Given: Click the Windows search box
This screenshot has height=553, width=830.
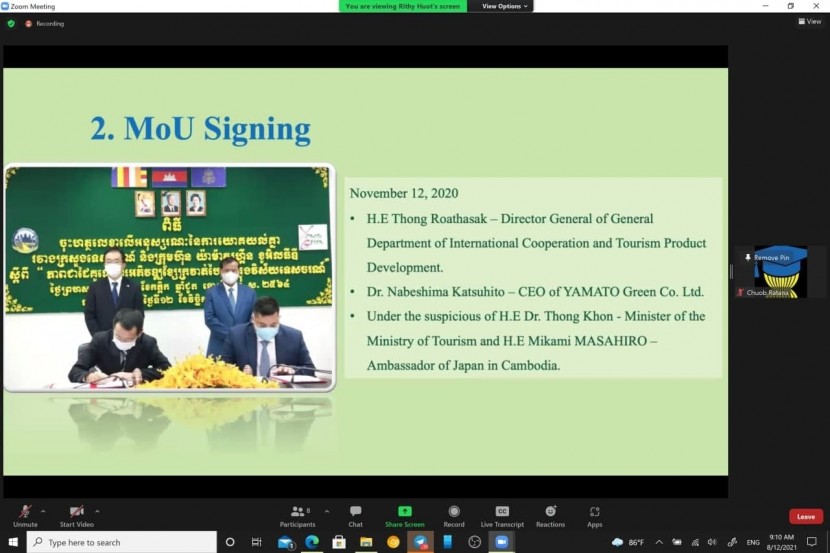Looking at the screenshot, I should (120, 542).
